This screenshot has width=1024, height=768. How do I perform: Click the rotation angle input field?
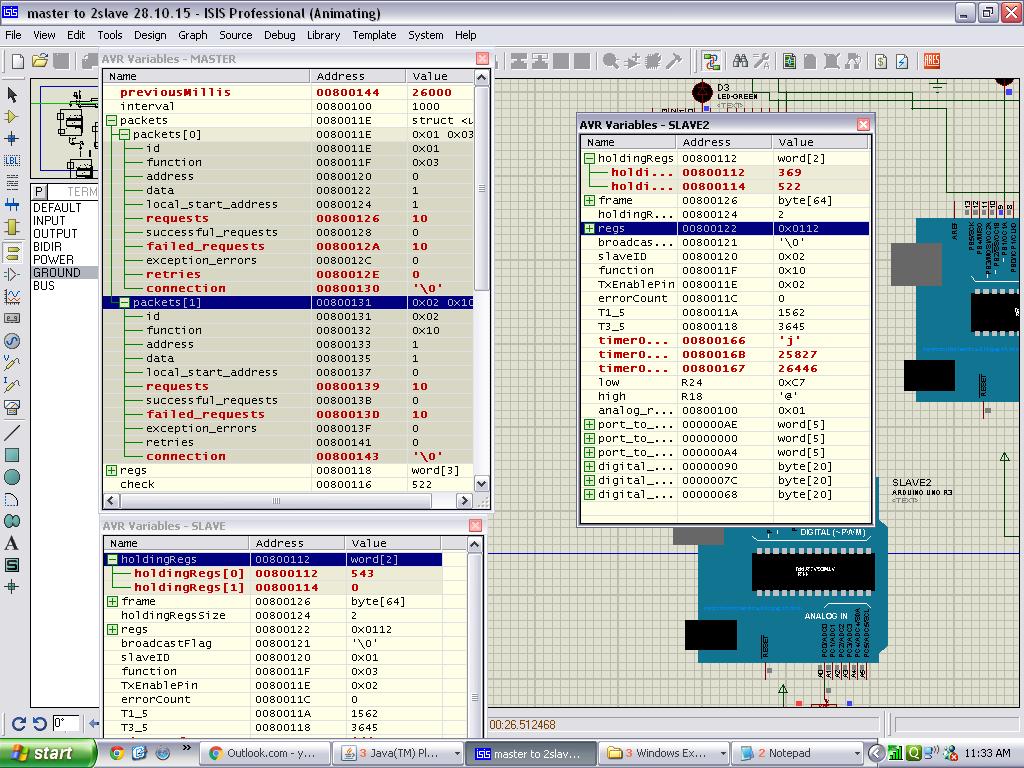click(x=65, y=724)
